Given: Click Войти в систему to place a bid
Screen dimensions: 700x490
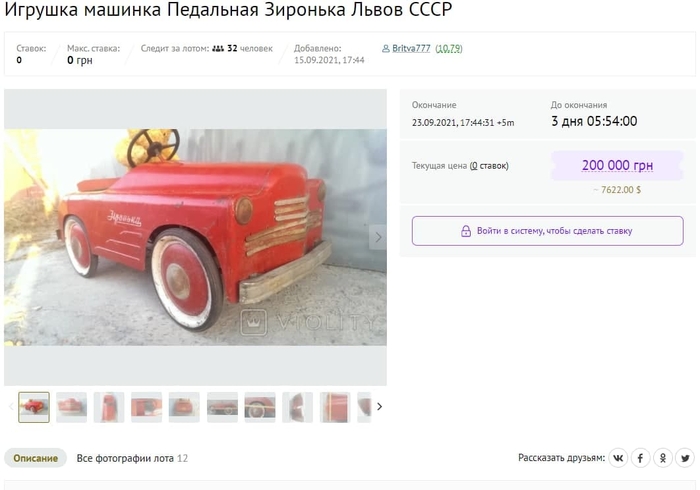Looking at the screenshot, I should click(547, 231).
